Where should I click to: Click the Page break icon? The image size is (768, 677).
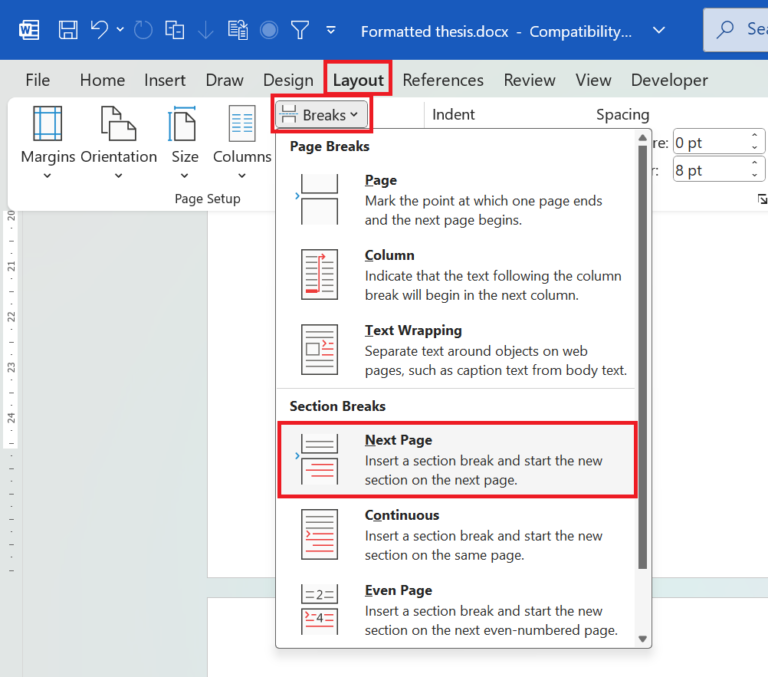tap(319, 200)
